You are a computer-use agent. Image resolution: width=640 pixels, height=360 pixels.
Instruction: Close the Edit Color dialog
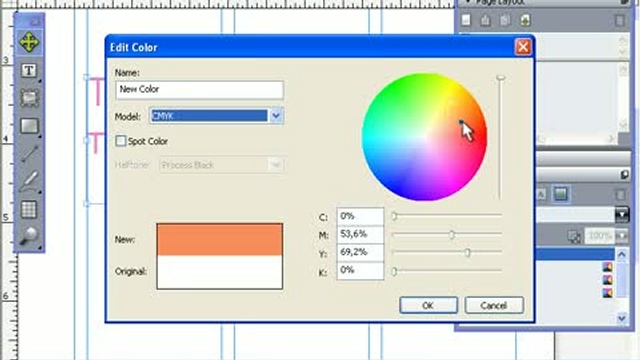(x=523, y=47)
